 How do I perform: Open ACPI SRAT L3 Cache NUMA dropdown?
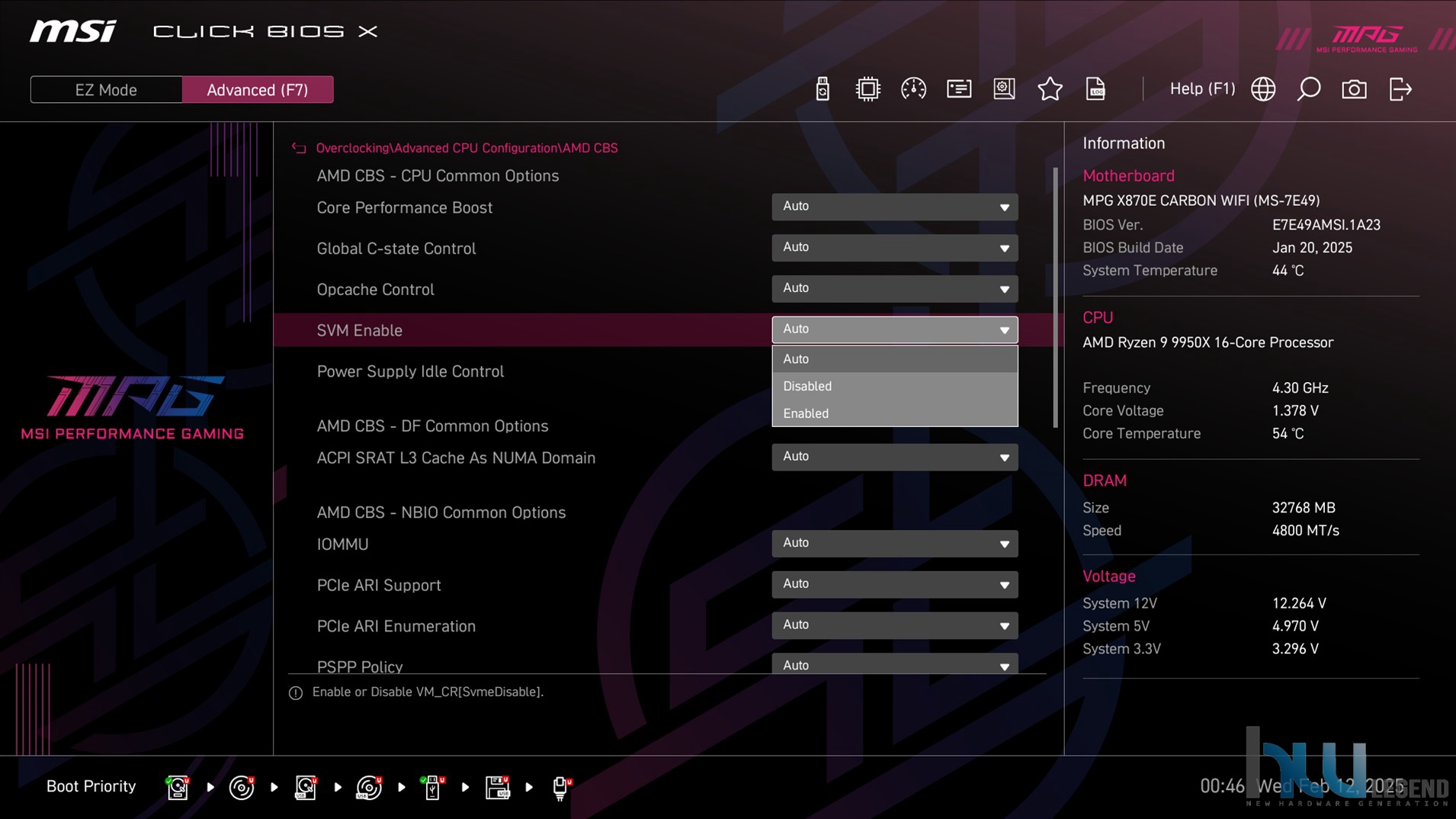click(894, 457)
